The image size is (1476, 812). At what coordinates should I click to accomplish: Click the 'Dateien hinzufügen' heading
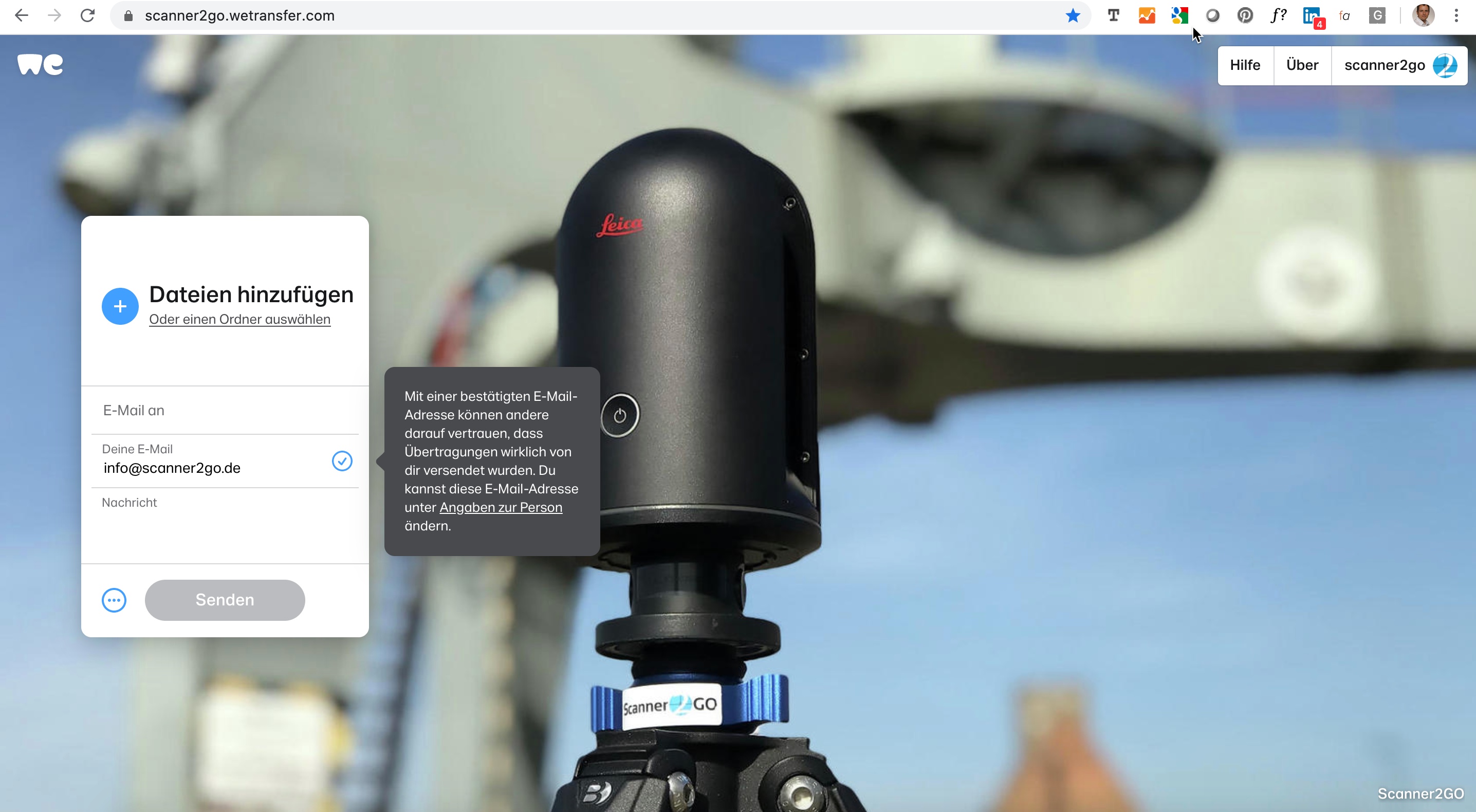251,294
